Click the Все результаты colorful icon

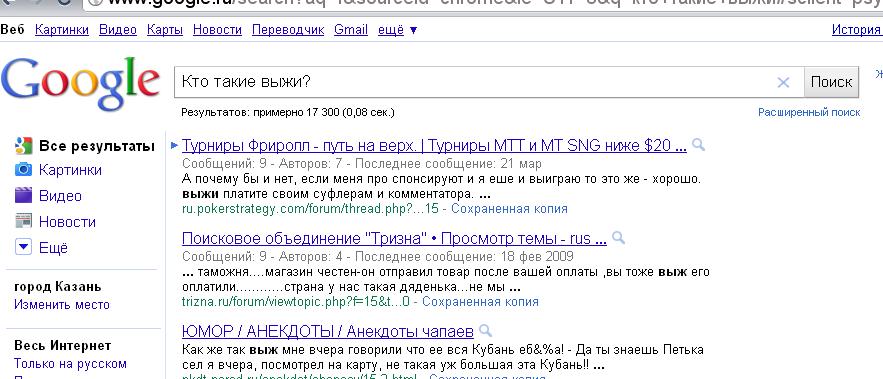click(x=23, y=146)
